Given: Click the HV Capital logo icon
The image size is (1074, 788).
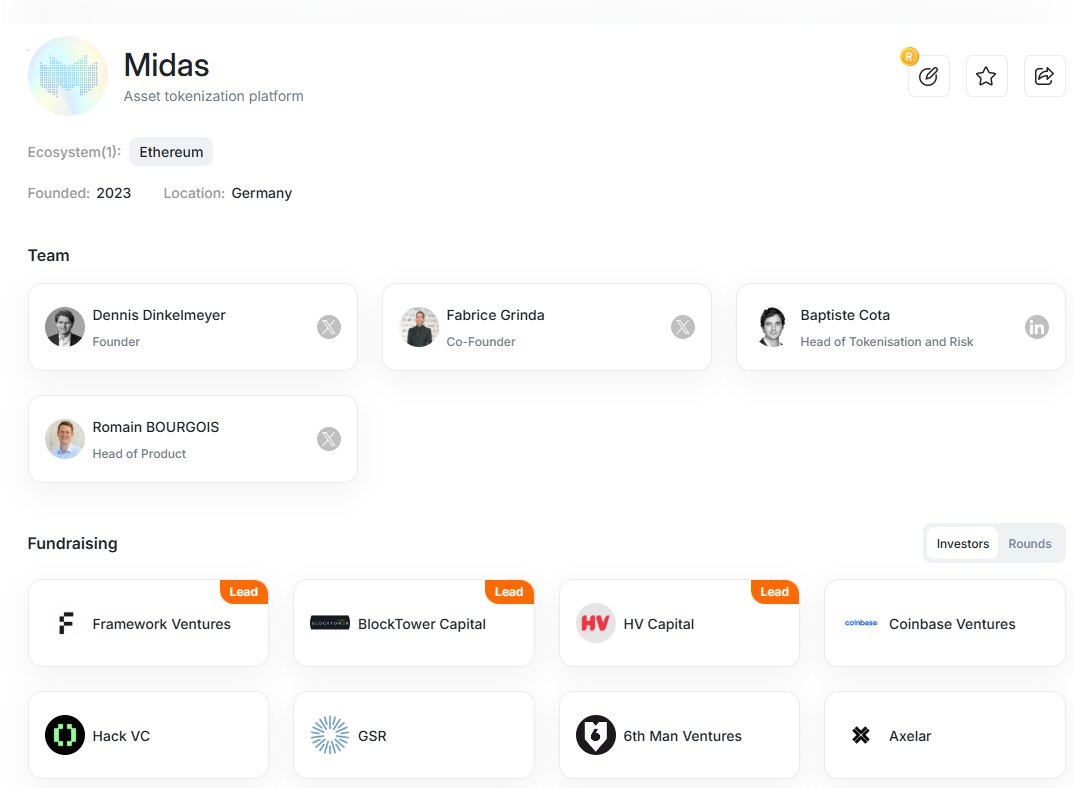Looking at the screenshot, I should [x=596, y=623].
